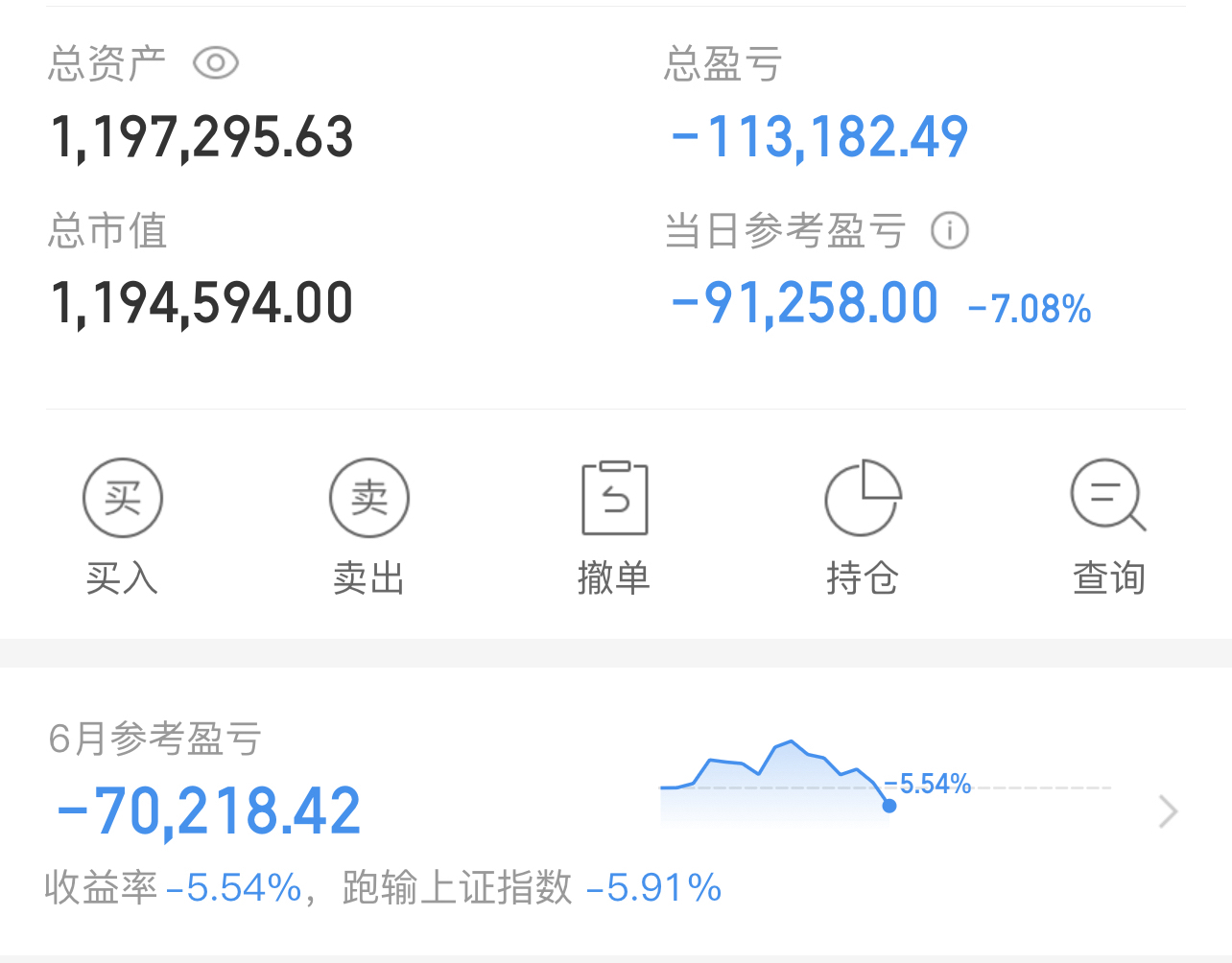Tap the 总资产 amount 1,197,295.63

(201, 137)
